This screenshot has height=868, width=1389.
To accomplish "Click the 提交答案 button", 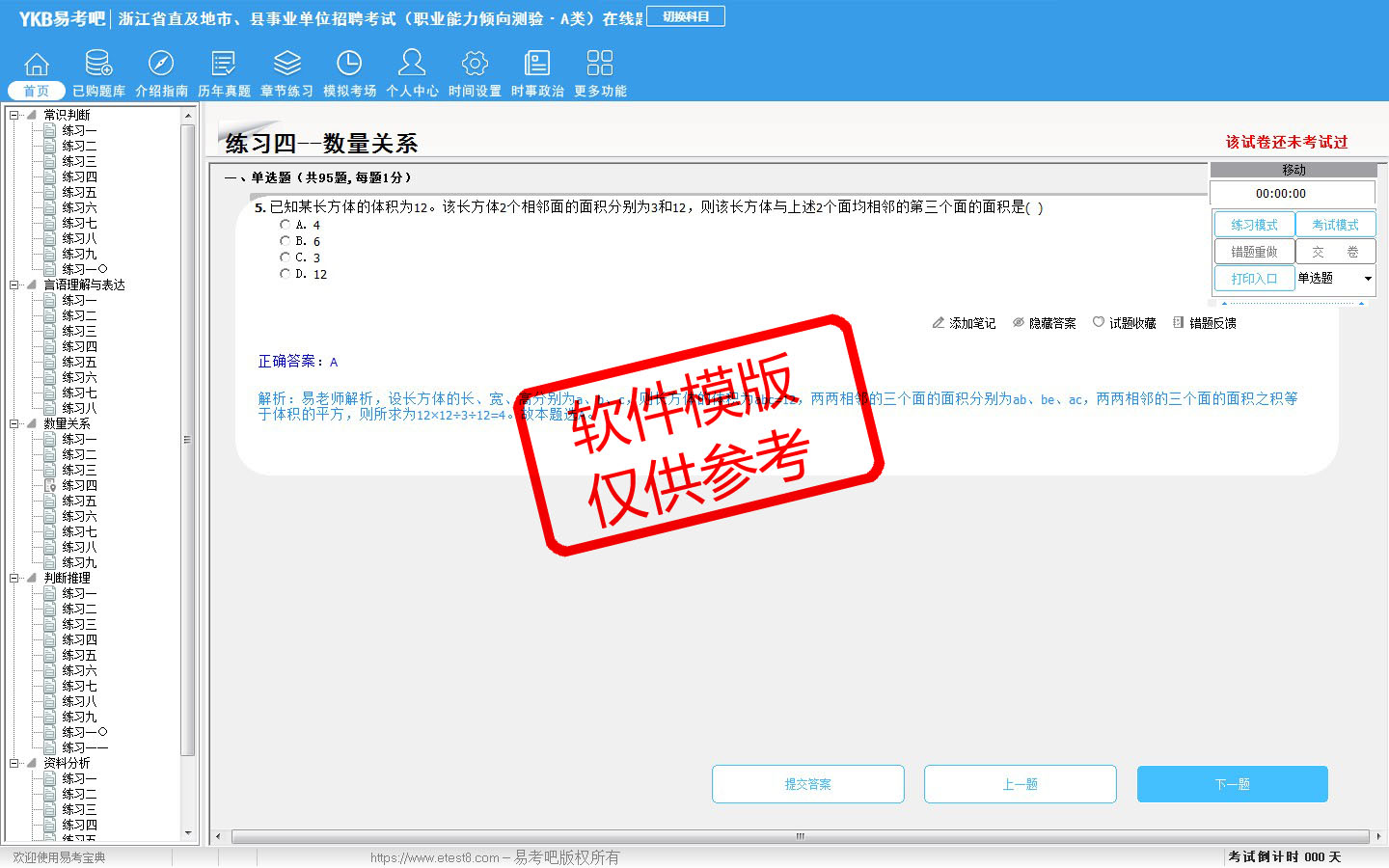I will tap(807, 784).
